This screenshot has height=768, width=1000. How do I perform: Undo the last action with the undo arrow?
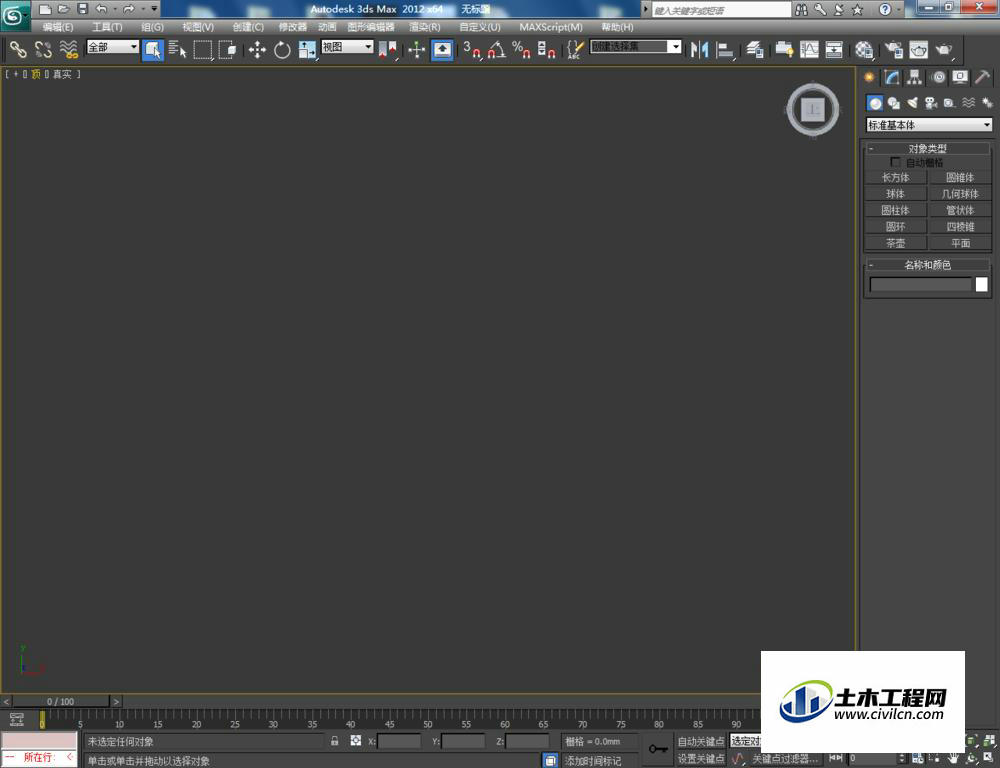(x=101, y=10)
